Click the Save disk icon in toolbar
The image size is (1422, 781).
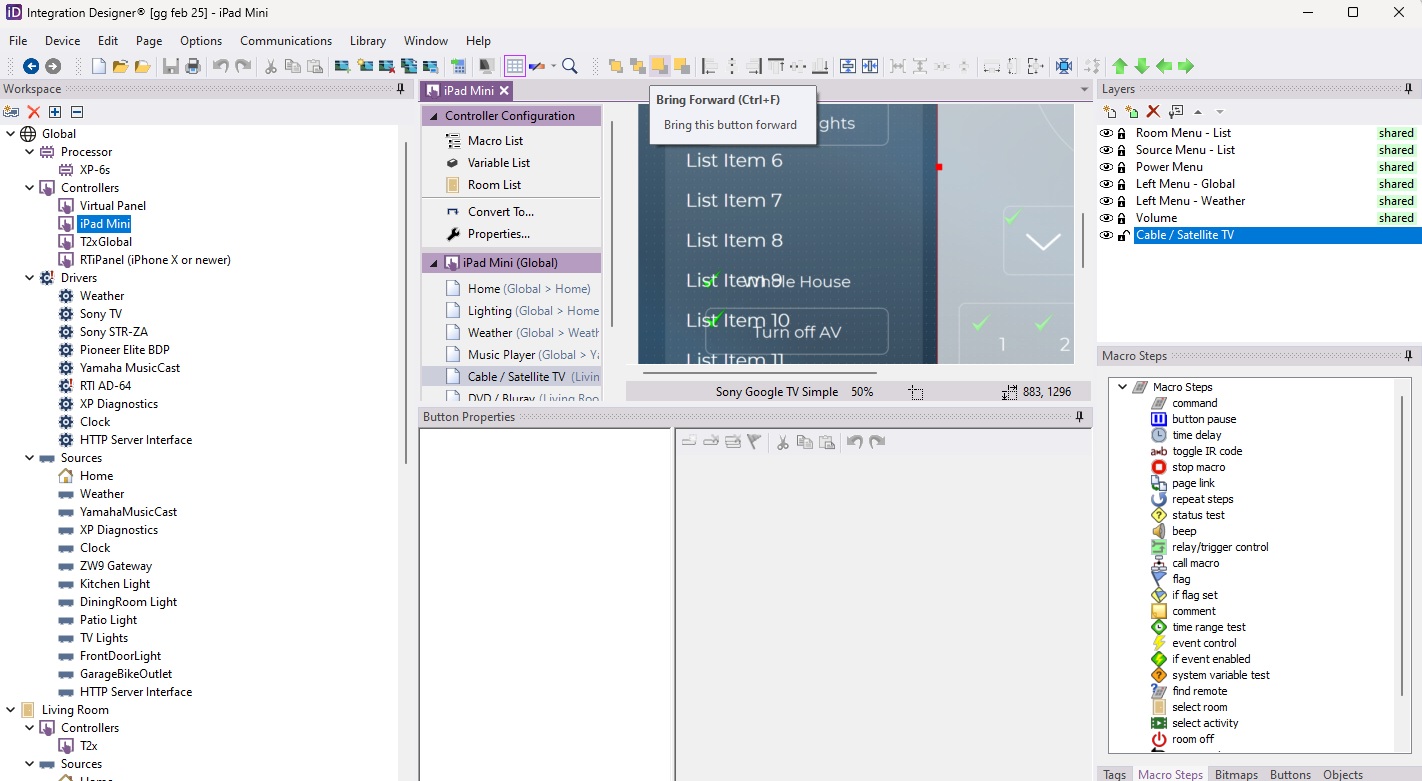click(171, 66)
